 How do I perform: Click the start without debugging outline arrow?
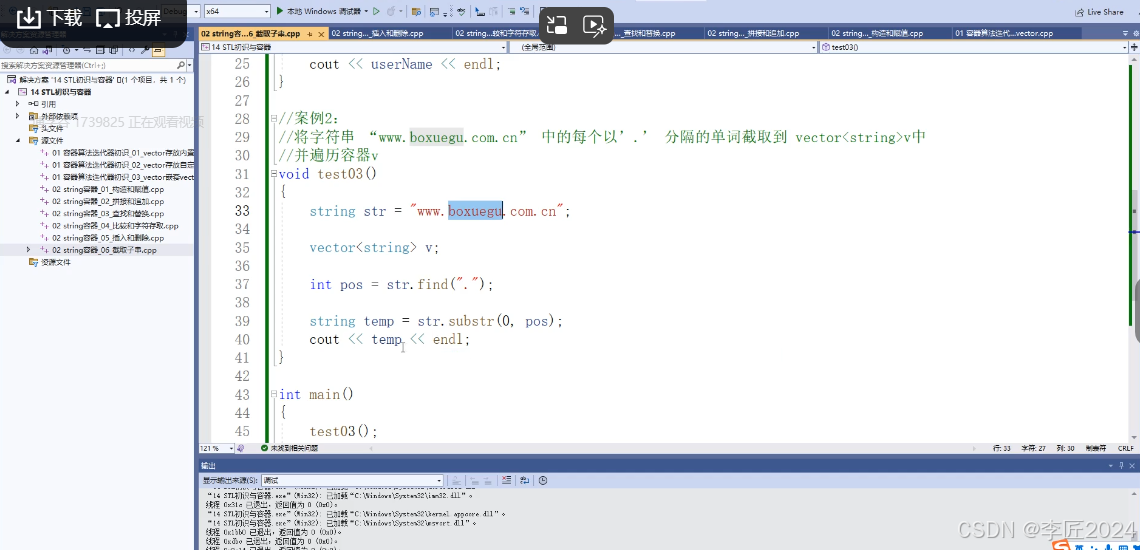click(376, 12)
